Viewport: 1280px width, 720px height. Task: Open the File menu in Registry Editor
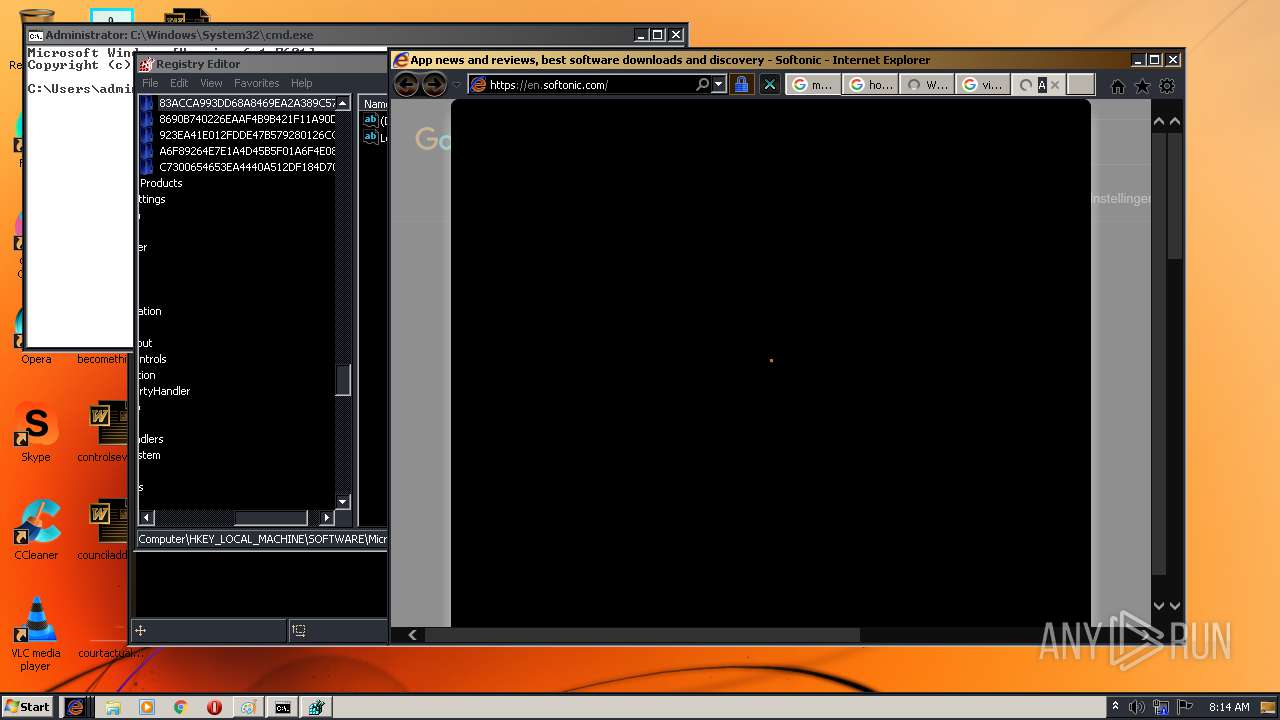click(x=150, y=83)
